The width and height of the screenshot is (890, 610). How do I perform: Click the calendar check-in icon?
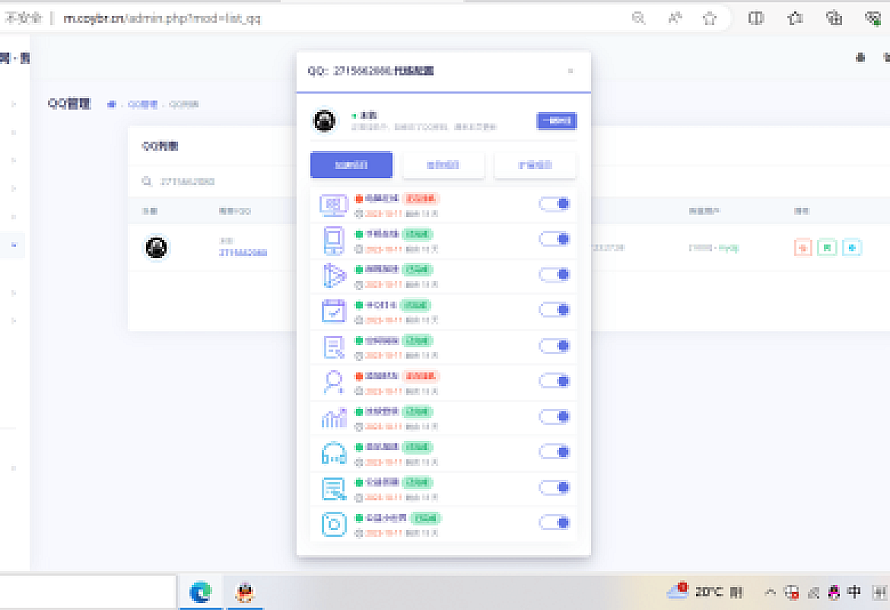[x=333, y=311]
